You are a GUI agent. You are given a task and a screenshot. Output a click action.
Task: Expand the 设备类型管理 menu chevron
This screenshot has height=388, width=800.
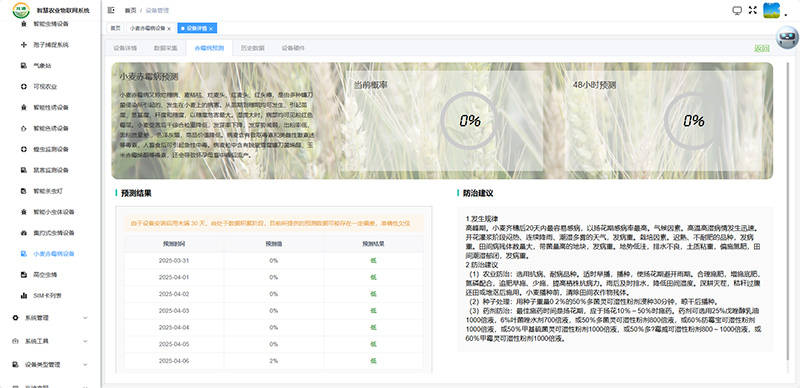click(x=85, y=365)
